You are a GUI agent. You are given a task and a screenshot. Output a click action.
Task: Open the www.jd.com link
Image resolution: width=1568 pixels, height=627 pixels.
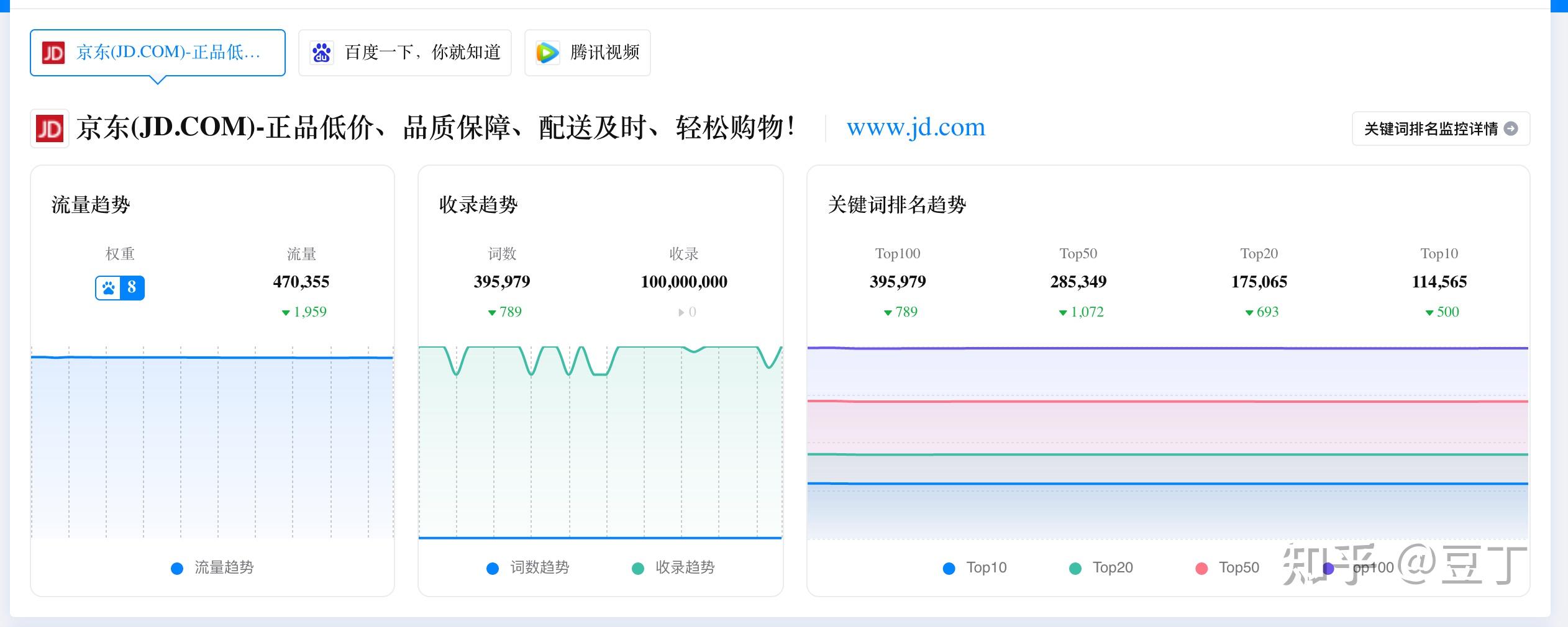coord(916,127)
